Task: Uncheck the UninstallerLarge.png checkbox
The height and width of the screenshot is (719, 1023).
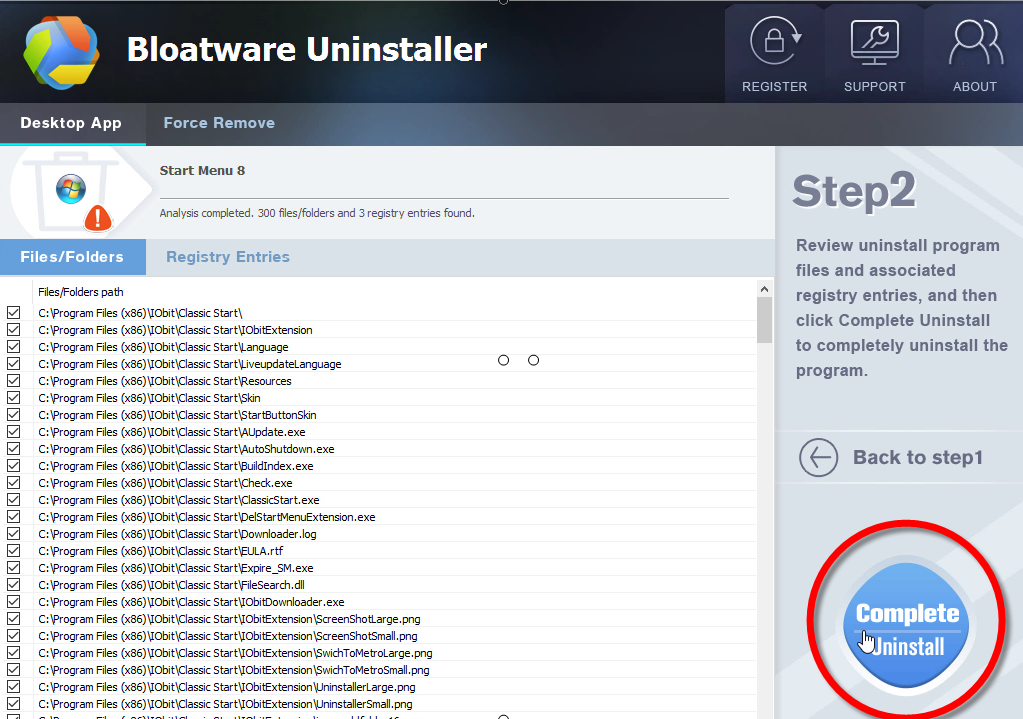Action: (x=14, y=686)
